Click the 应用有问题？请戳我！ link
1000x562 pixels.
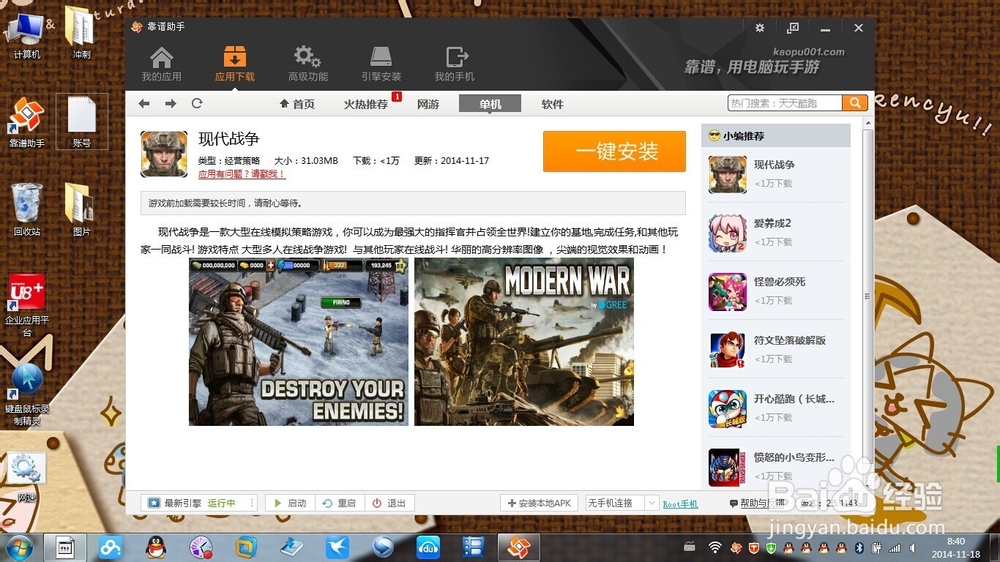[241, 174]
